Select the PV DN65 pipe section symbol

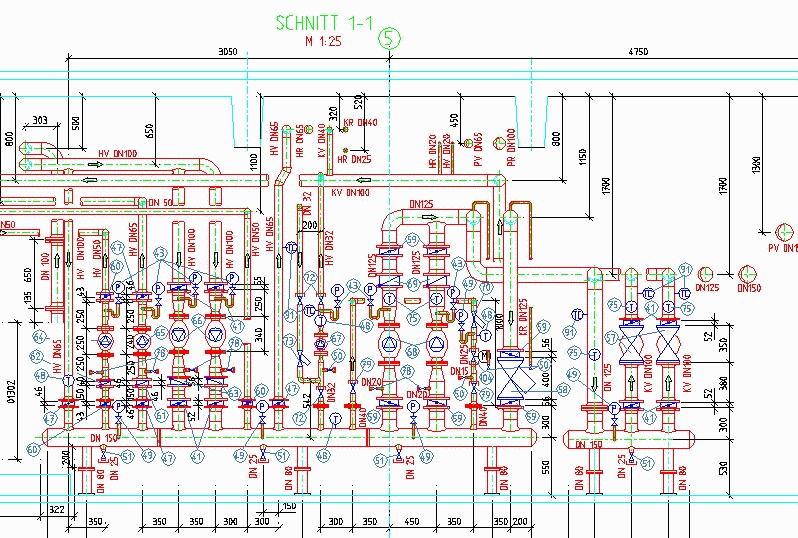pyautogui.click(x=467, y=143)
